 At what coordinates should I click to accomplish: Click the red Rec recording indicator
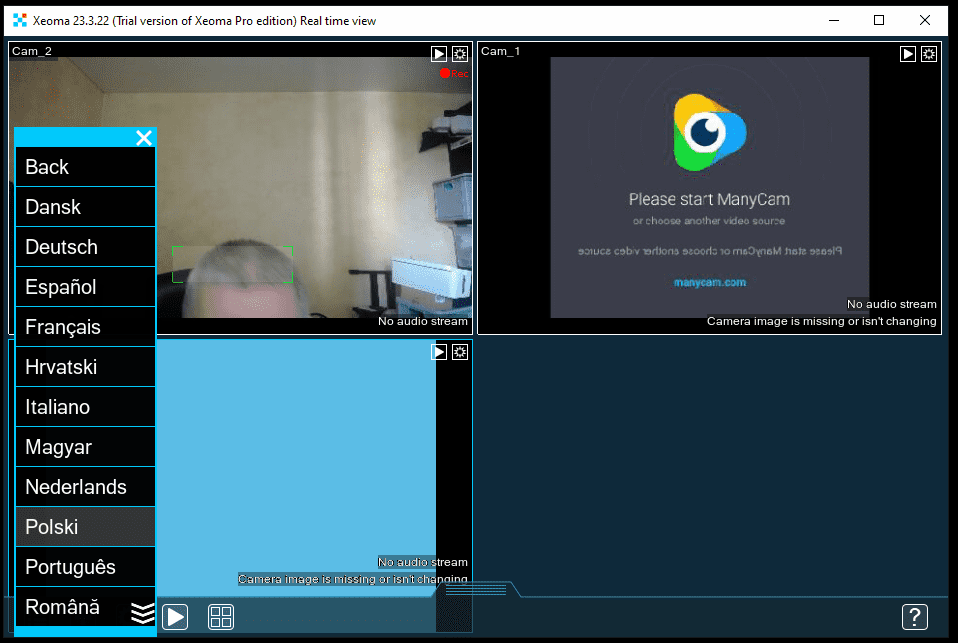tap(454, 73)
